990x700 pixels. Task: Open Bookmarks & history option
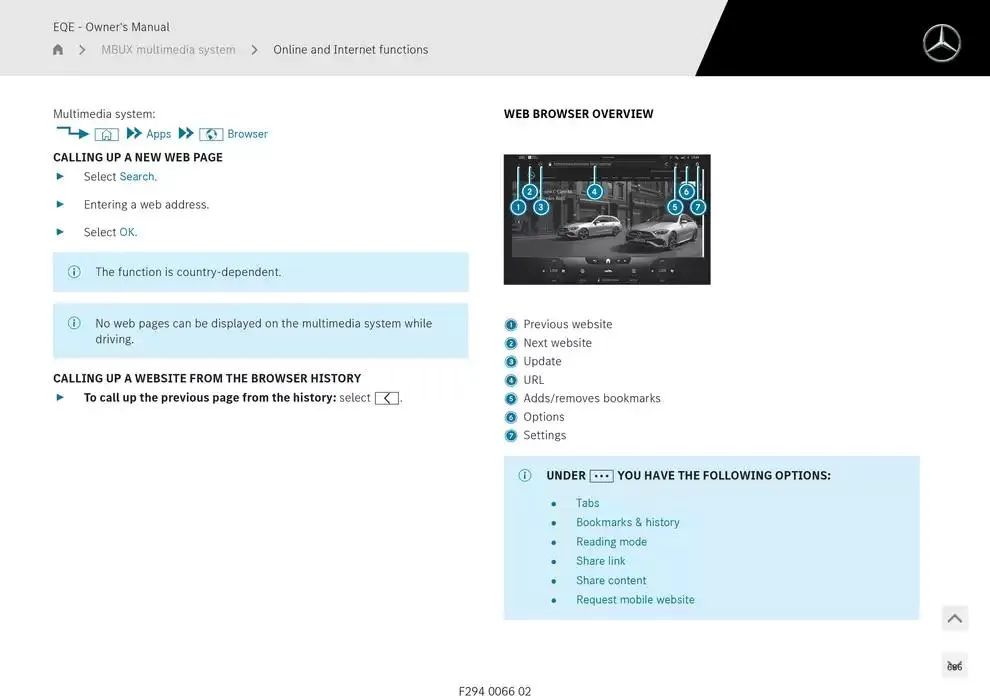[x=627, y=522]
